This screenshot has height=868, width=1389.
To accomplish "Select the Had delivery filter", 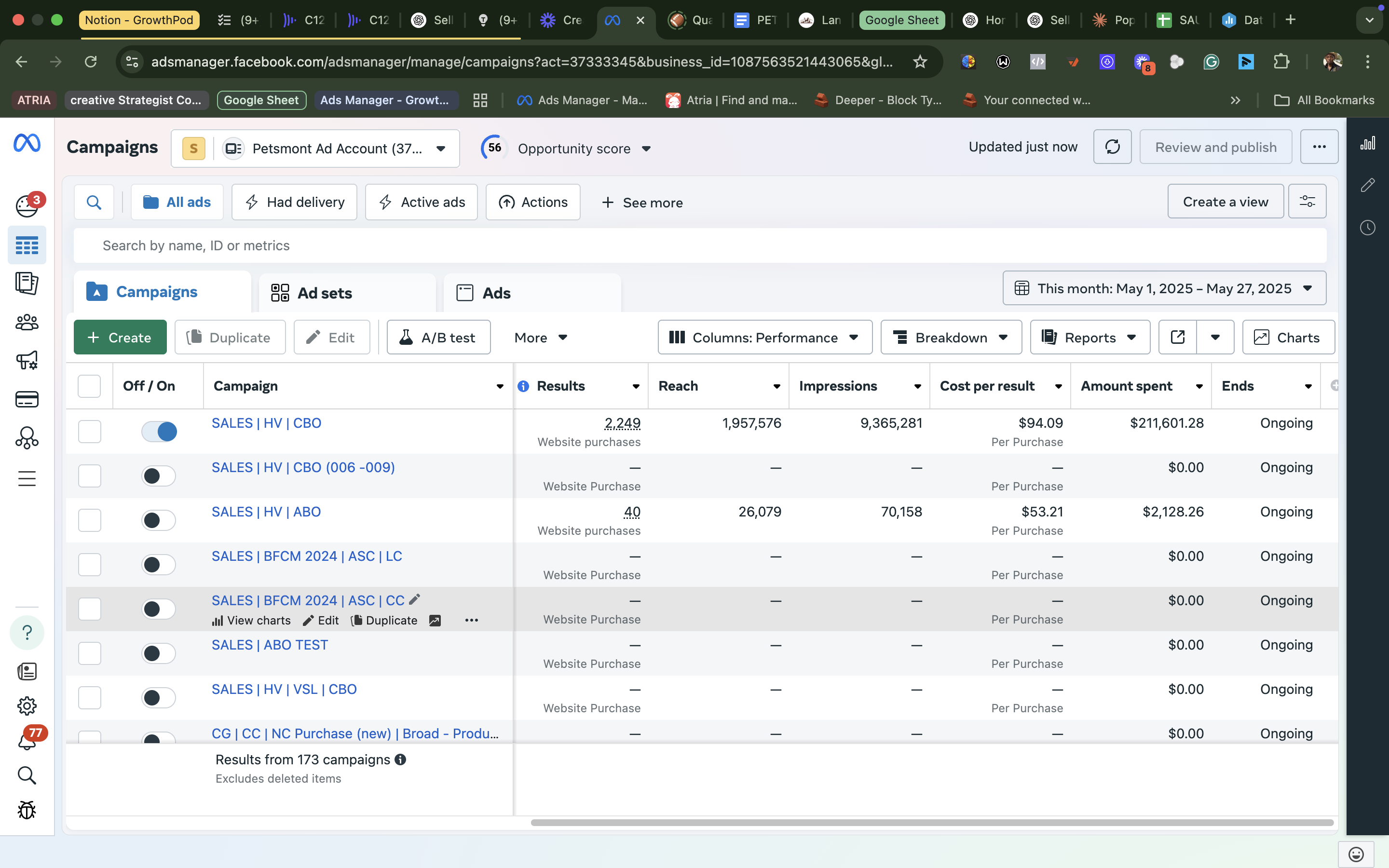I will point(295,202).
